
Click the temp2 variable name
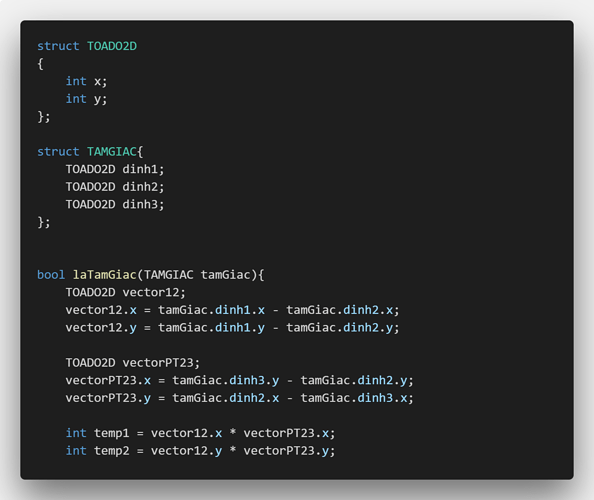(x=111, y=451)
